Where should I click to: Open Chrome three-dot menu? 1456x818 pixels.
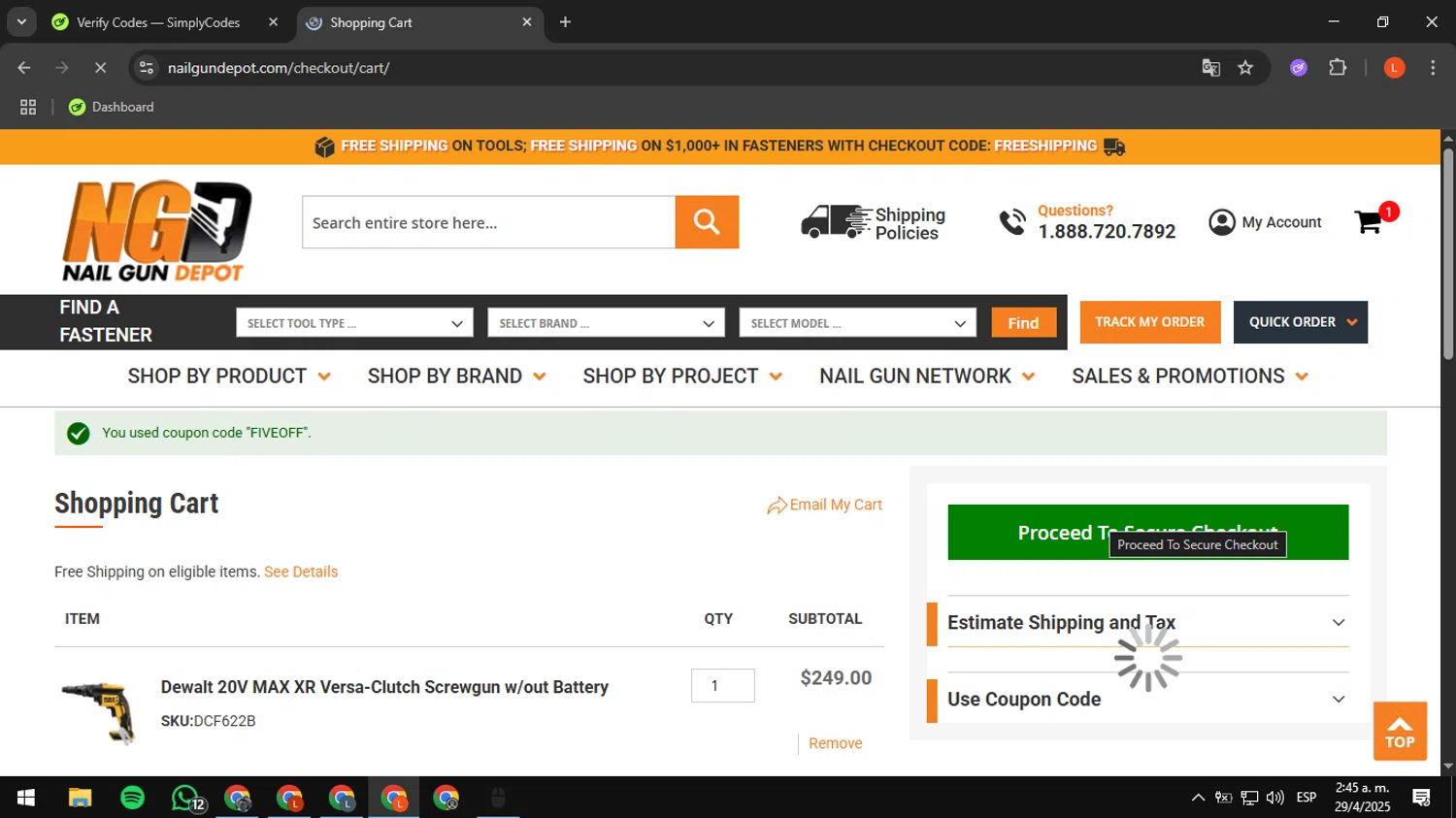pyautogui.click(x=1433, y=68)
